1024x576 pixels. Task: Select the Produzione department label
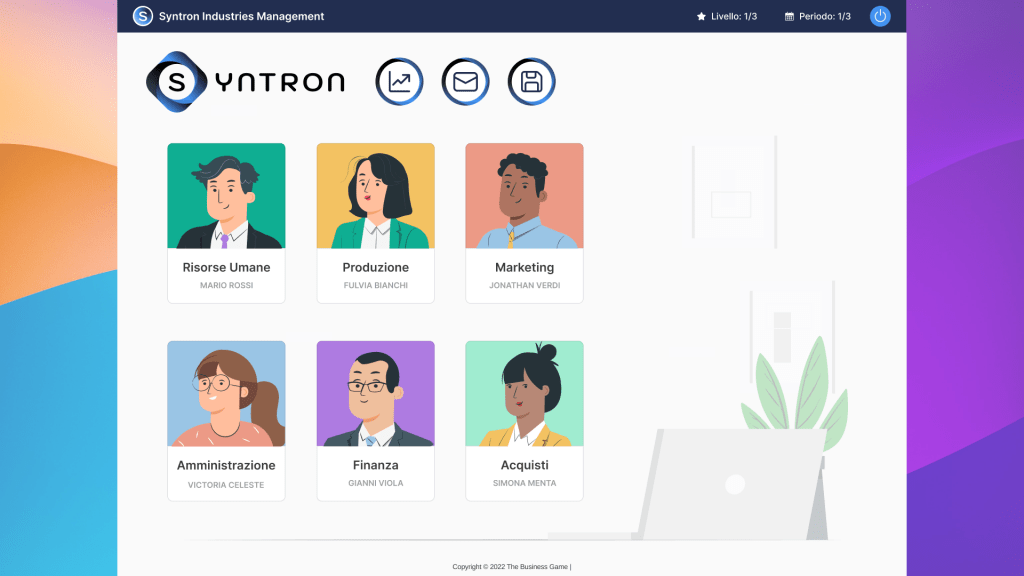click(x=376, y=267)
